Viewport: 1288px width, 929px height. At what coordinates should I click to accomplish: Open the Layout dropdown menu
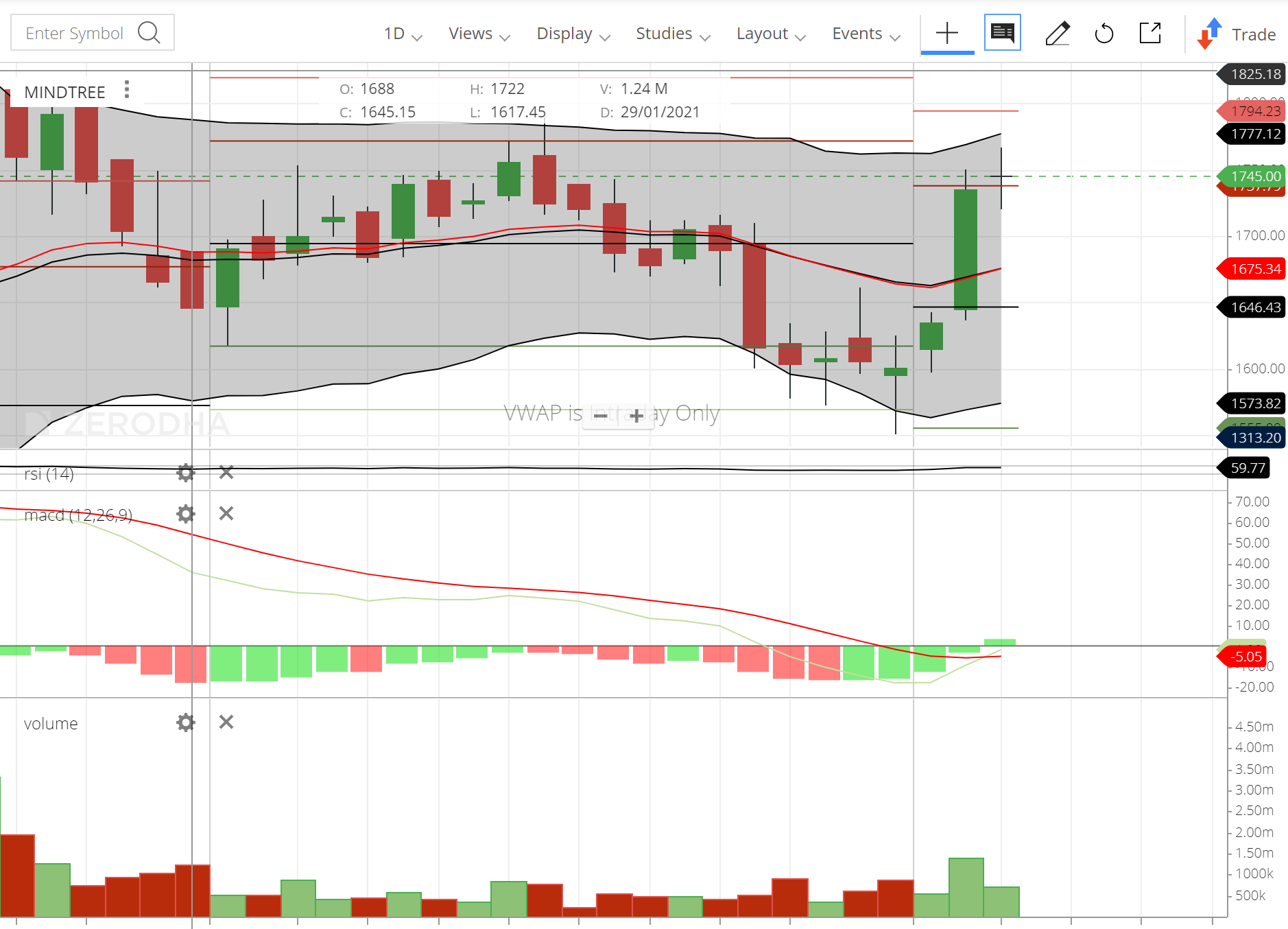click(770, 34)
